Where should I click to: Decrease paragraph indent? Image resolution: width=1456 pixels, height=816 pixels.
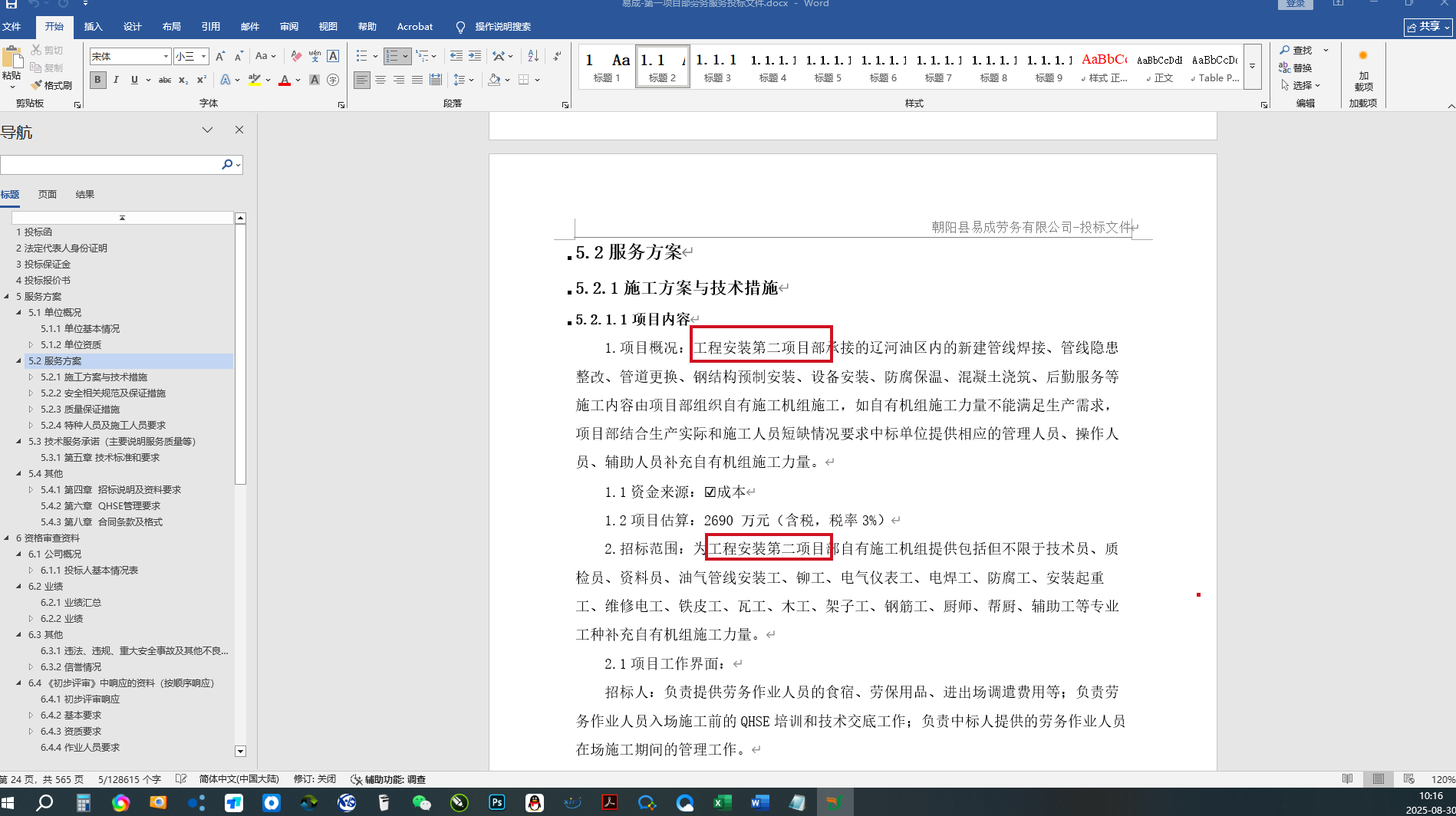coord(456,56)
